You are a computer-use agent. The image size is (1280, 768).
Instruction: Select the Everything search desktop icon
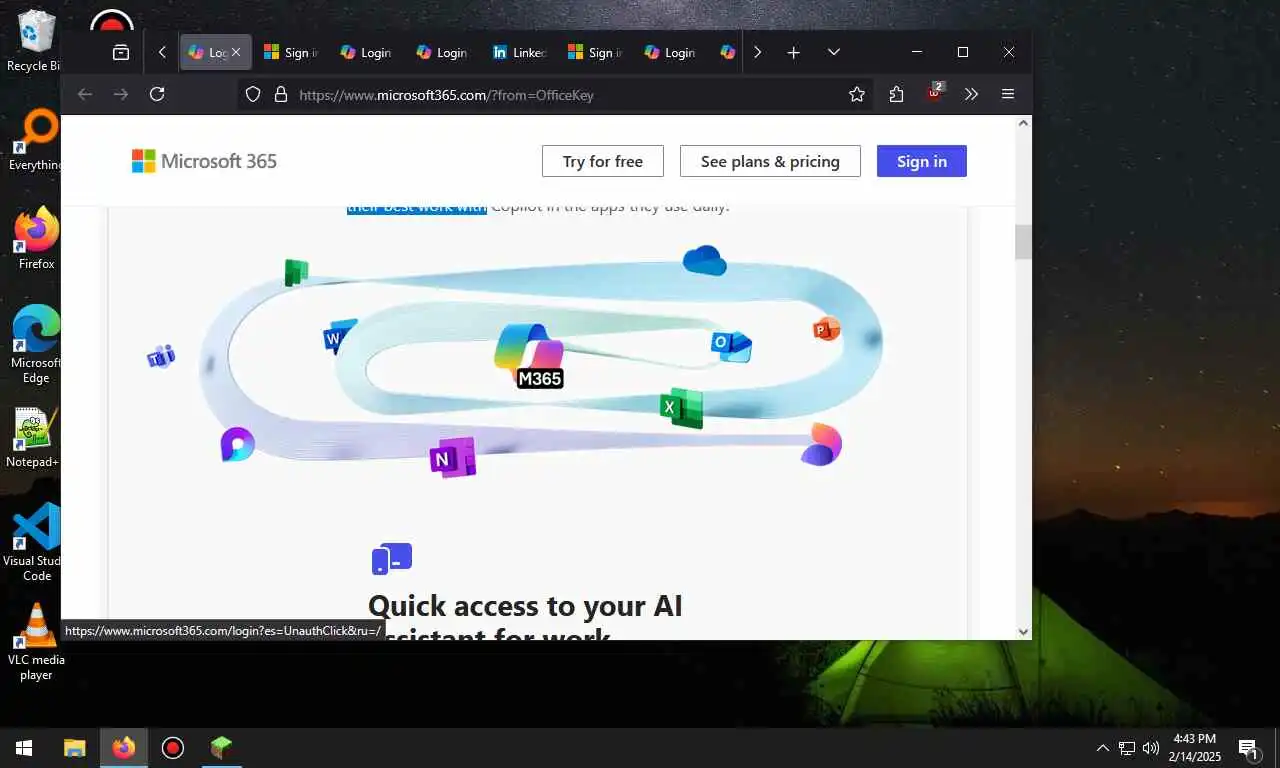[35, 140]
